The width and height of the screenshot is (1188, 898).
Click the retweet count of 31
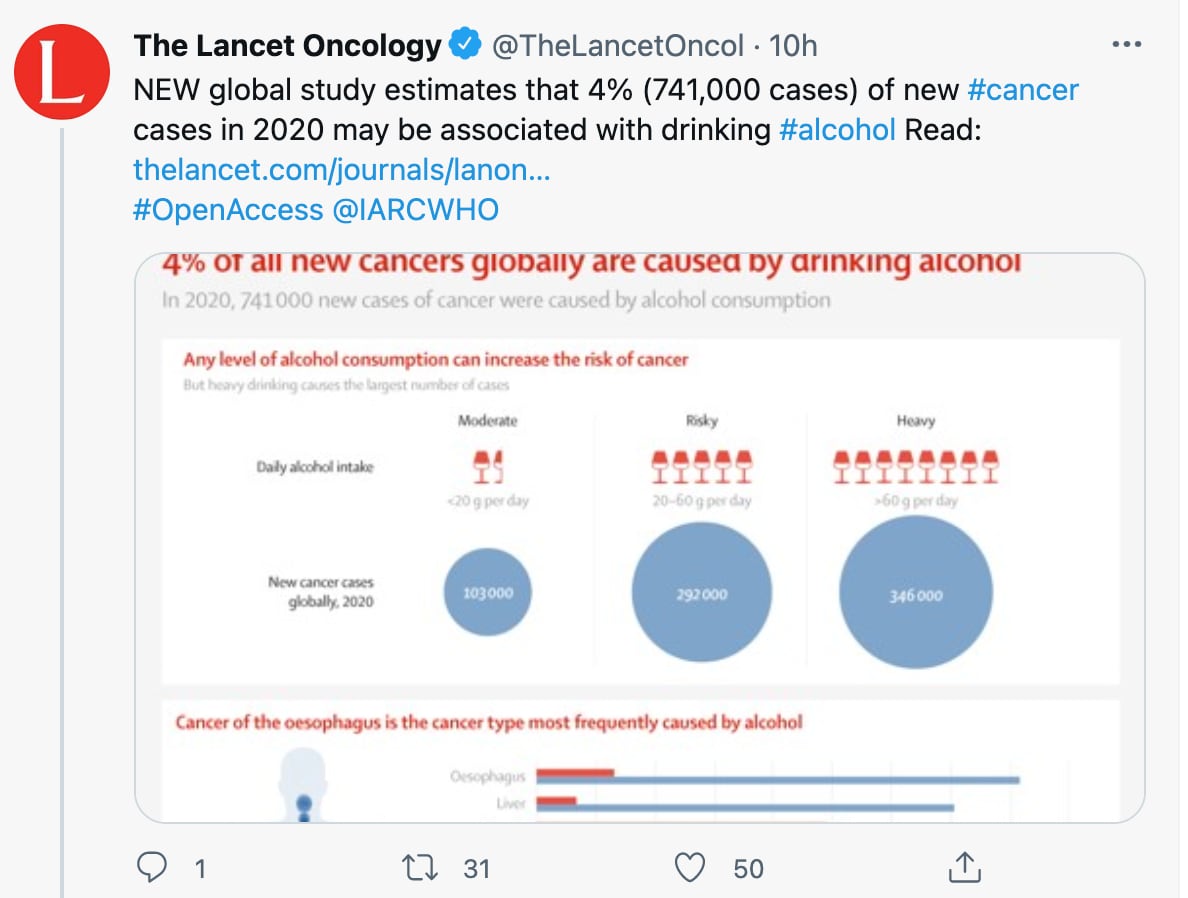(477, 868)
